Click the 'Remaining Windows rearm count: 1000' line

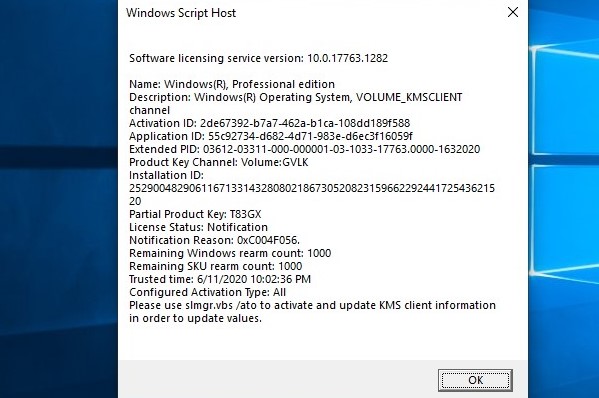click(x=230, y=253)
